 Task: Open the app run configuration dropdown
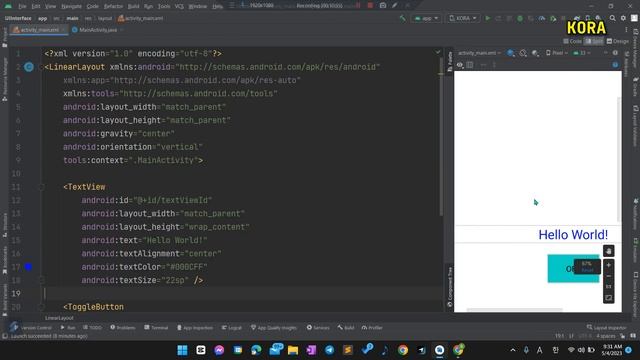pyautogui.click(x=426, y=18)
